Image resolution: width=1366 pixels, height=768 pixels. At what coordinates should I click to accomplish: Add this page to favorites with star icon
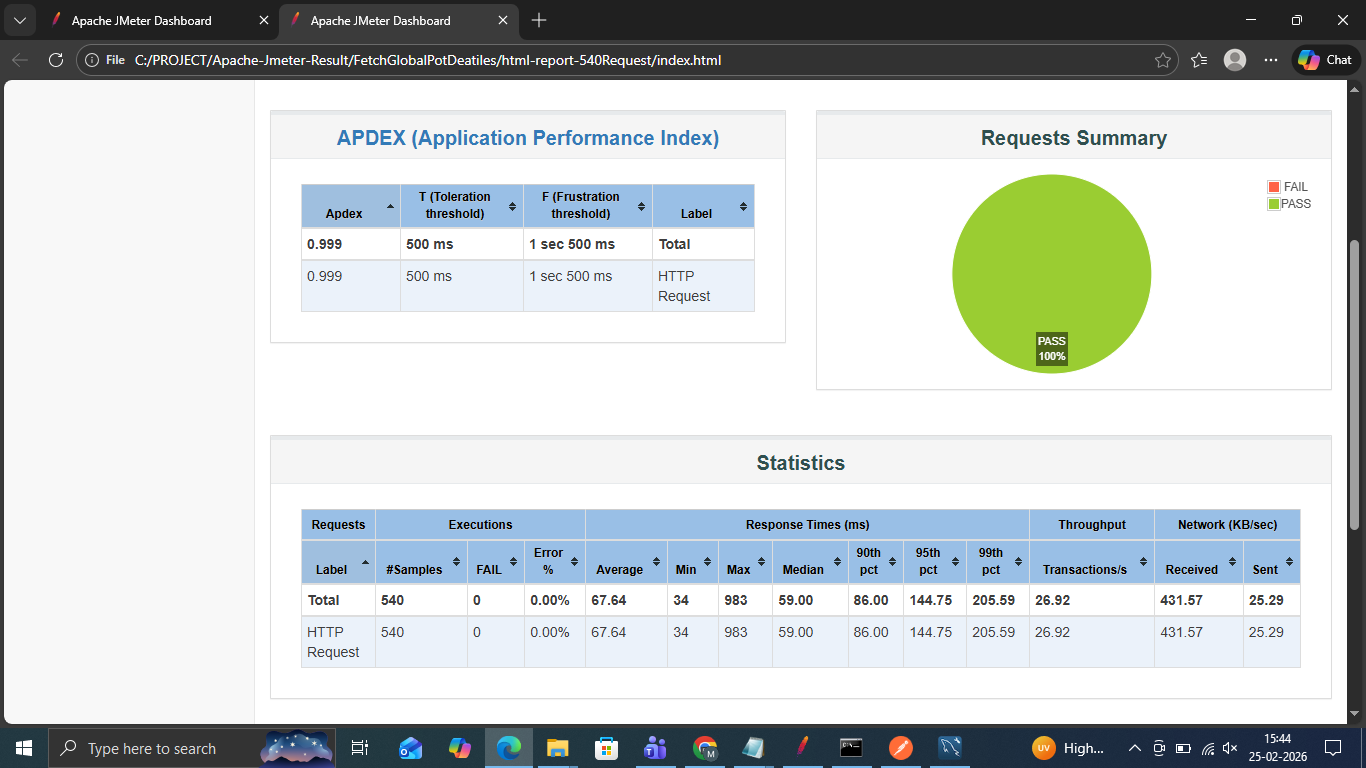coord(1162,60)
